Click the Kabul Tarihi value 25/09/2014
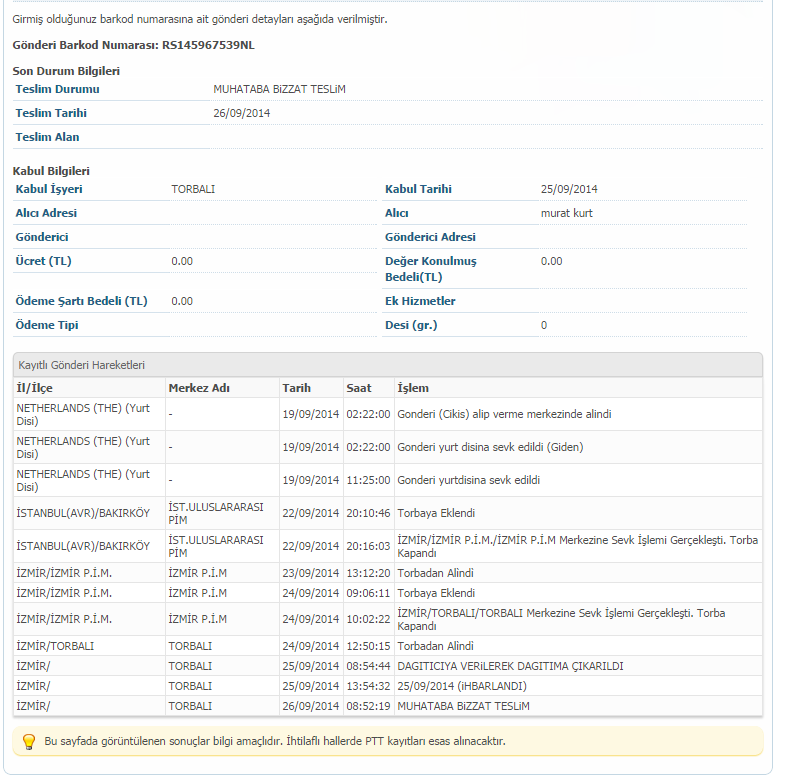This screenshot has width=789, height=784. pos(569,189)
